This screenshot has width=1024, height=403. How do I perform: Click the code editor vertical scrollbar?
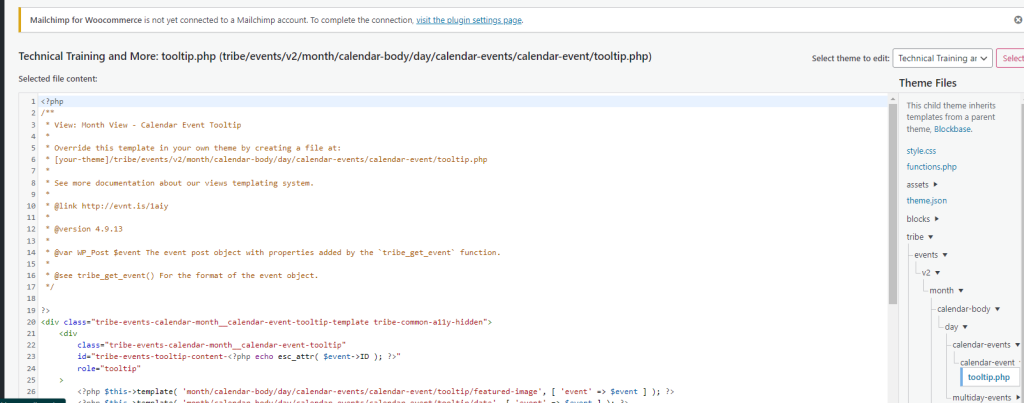892,200
